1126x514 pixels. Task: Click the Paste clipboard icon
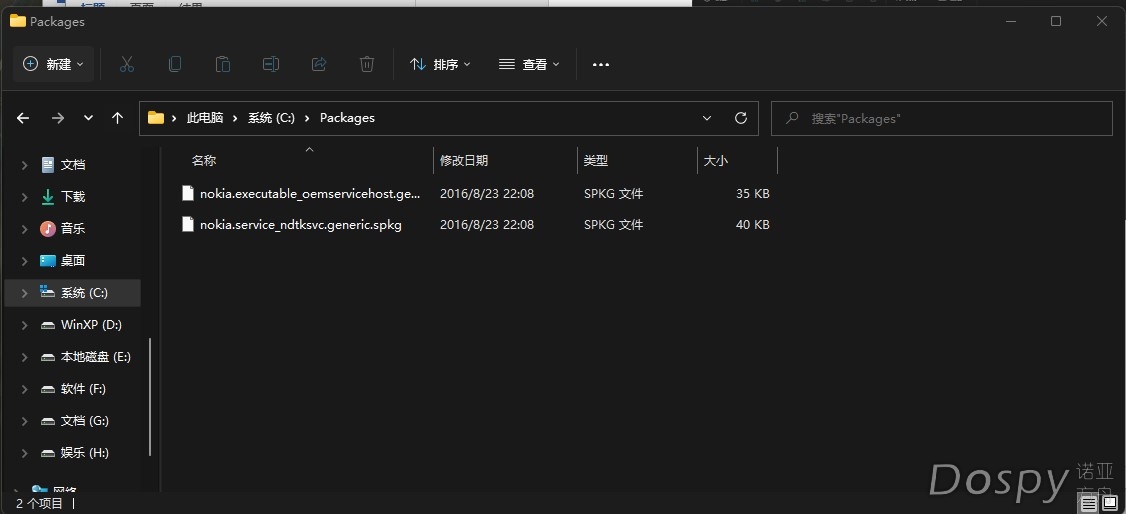223,64
